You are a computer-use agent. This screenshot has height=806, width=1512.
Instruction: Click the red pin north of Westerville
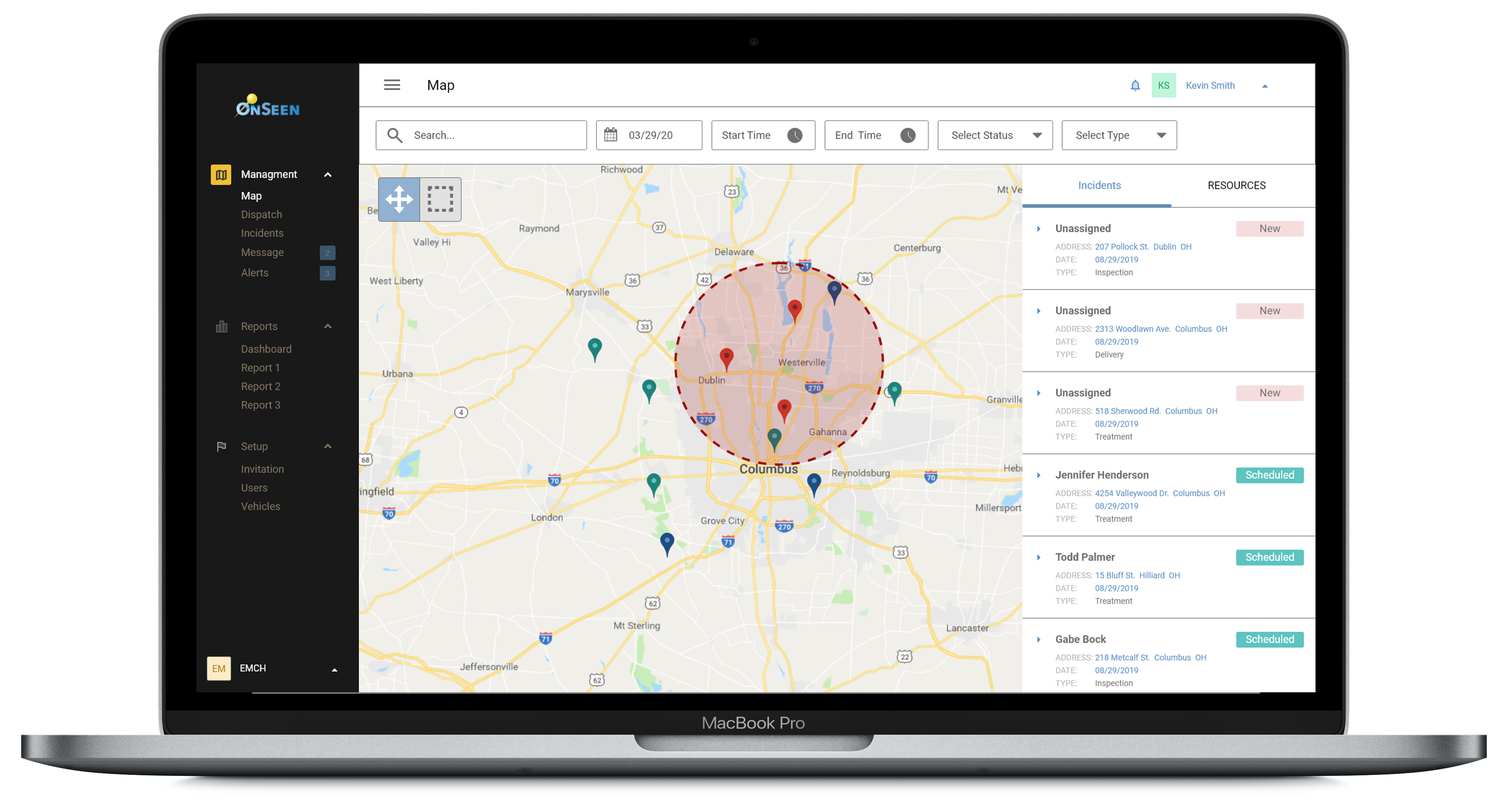pyautogui.click(x=794, y=311)
